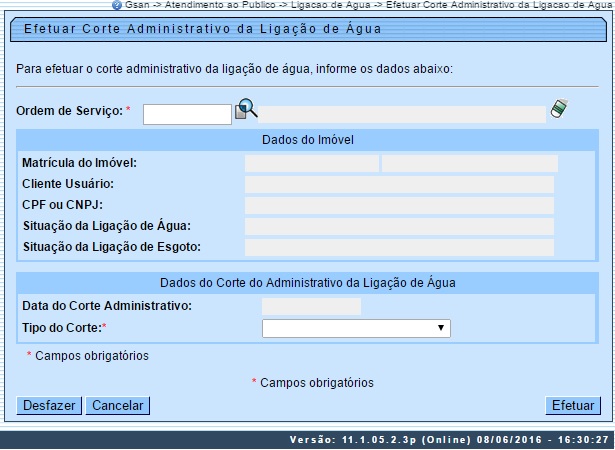Click the centered 'Campos obrigatórios' note
Screen dimensions: 615x450
tap(317, 383)
